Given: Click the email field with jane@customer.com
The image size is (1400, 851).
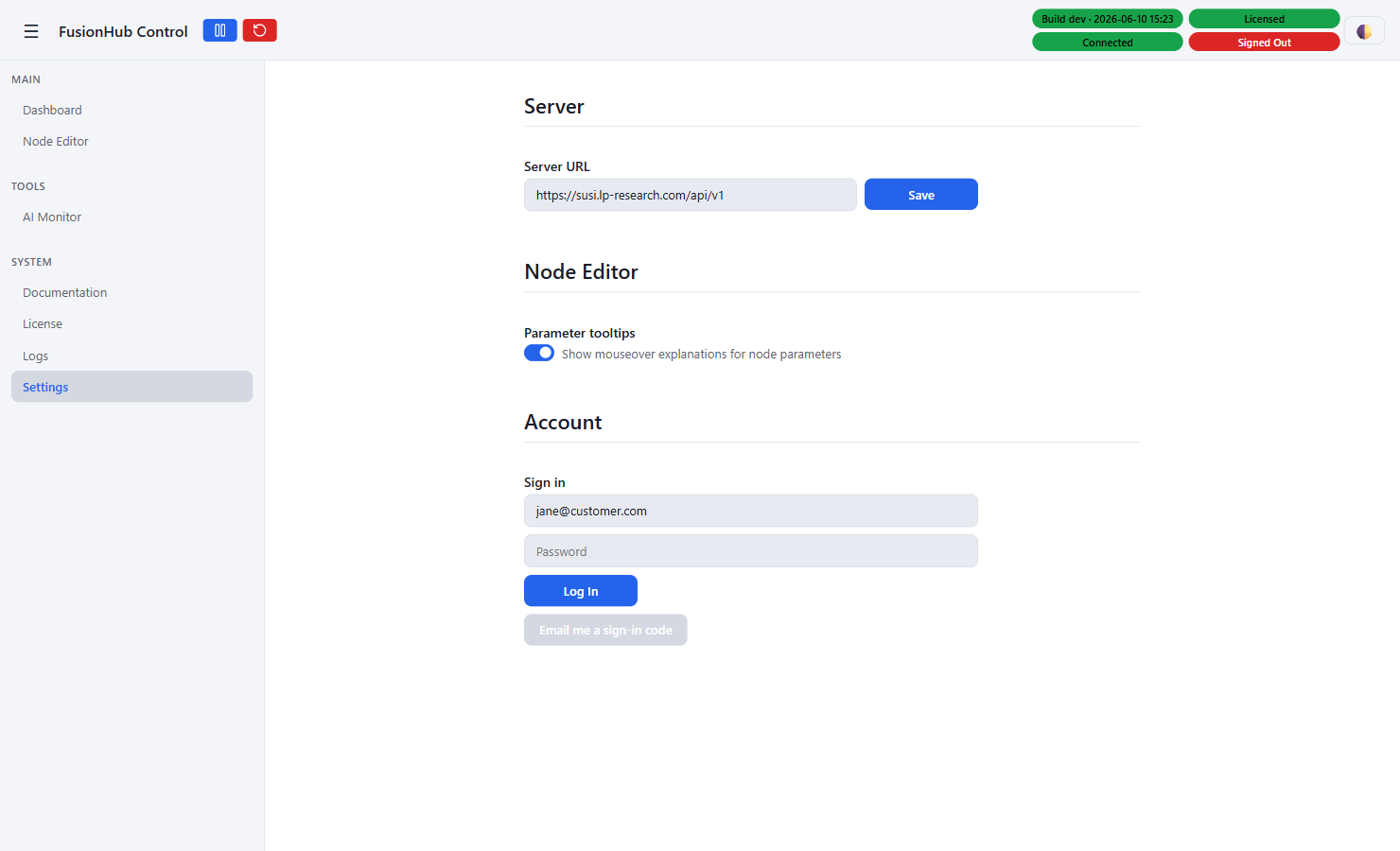Looking at the screenshot, I should 750,511.
